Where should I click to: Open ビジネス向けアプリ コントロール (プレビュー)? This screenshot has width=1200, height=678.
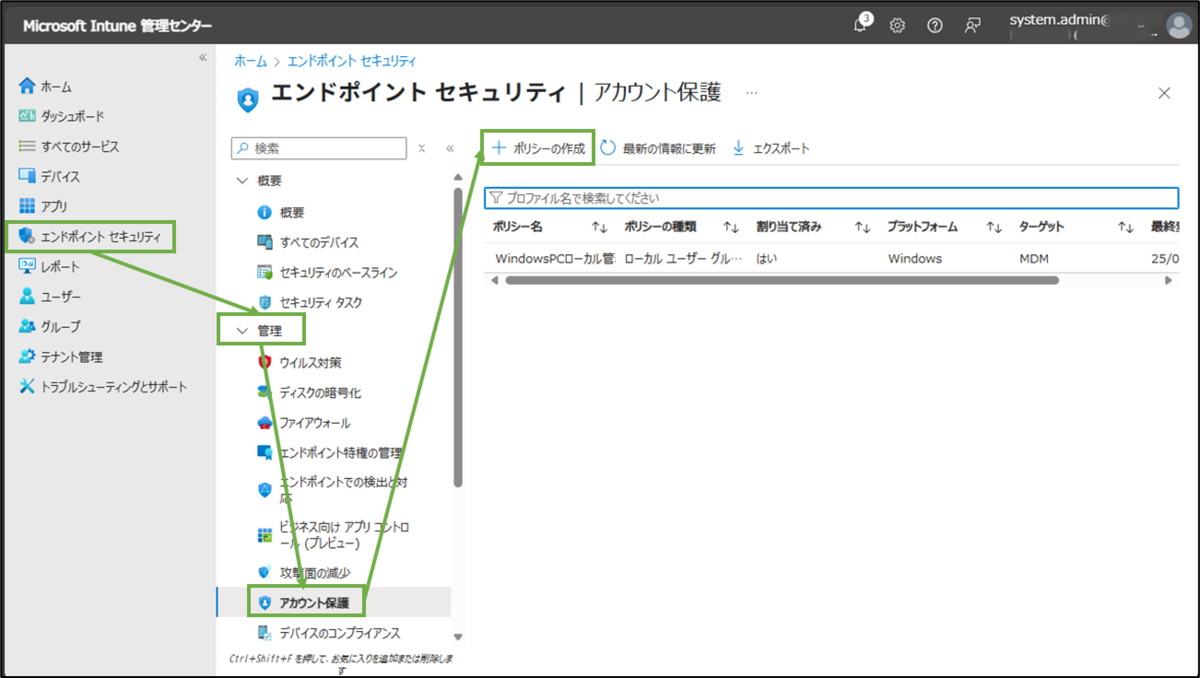point(333,535)
